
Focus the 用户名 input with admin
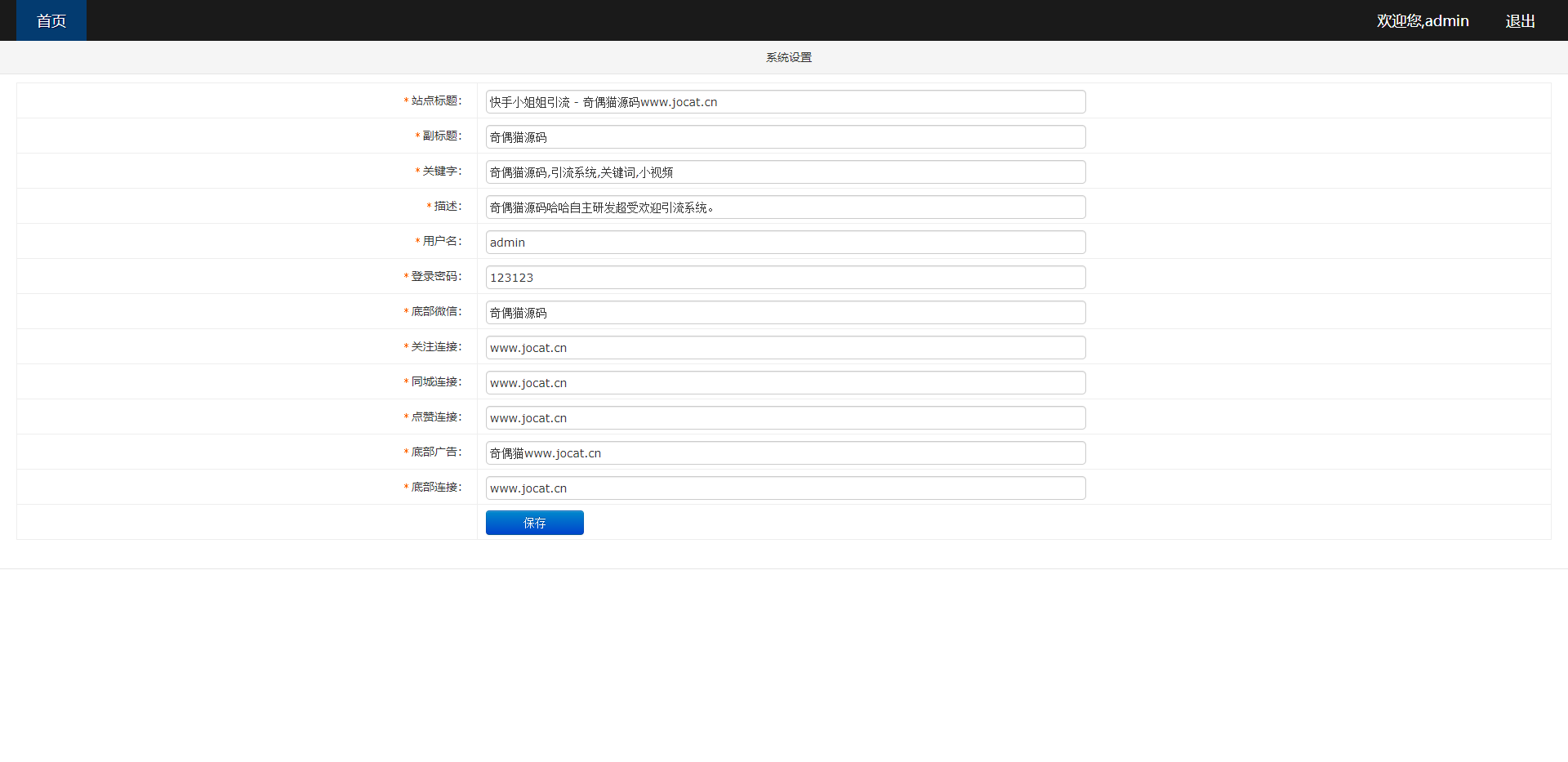[x=786, y=243]
